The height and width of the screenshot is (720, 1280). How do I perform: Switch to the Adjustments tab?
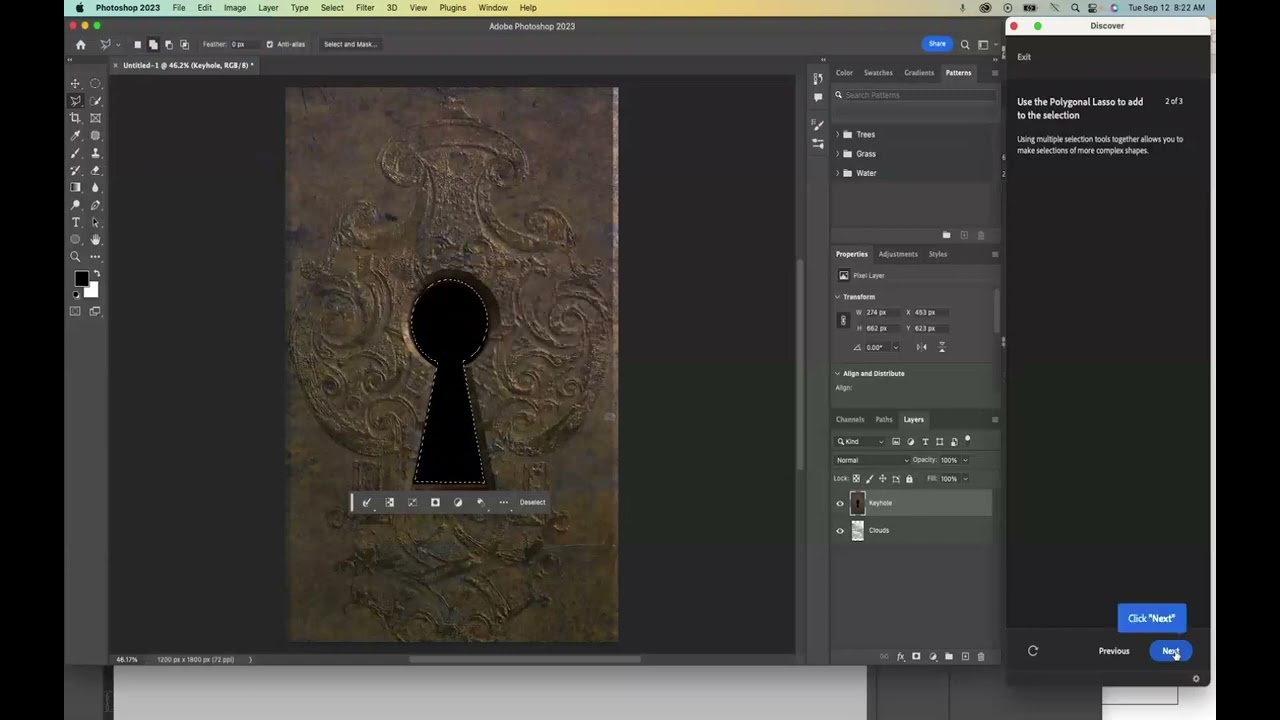pyautogui.click(x=898, y=254)
